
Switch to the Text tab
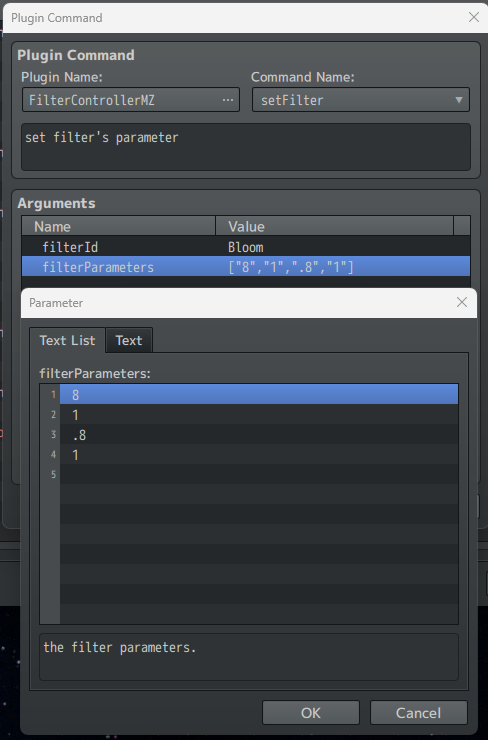(129, 340)
